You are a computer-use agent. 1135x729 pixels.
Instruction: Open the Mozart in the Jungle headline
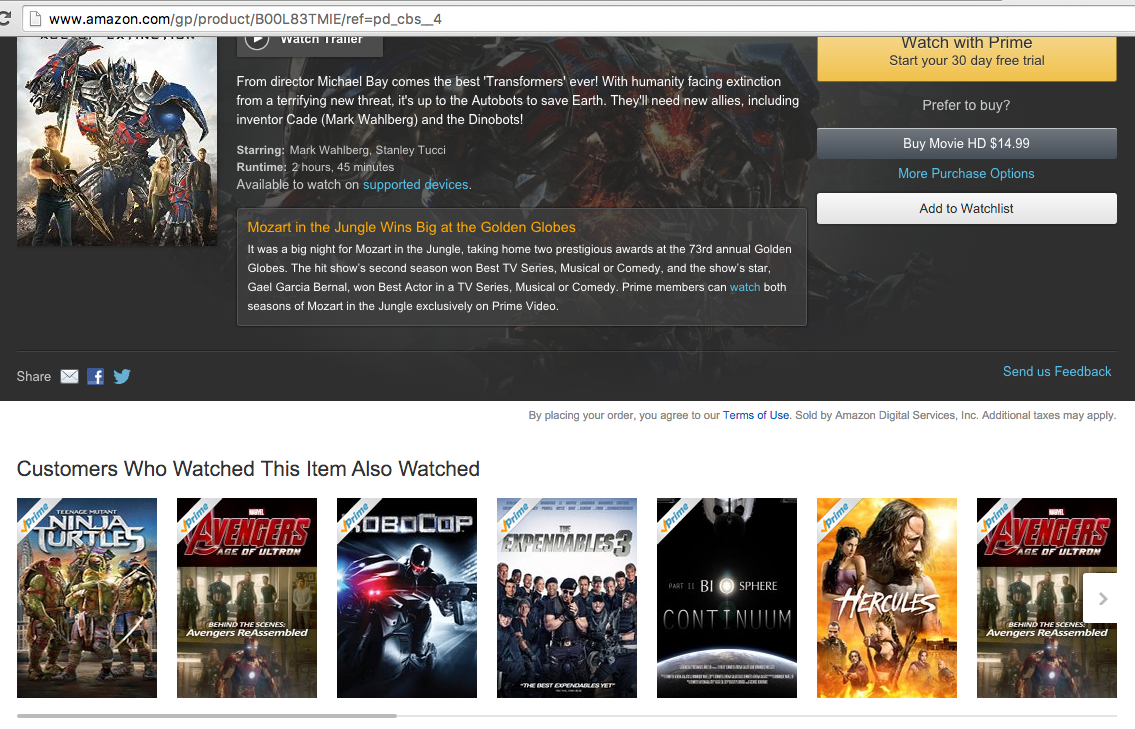(x=411, y=227)
